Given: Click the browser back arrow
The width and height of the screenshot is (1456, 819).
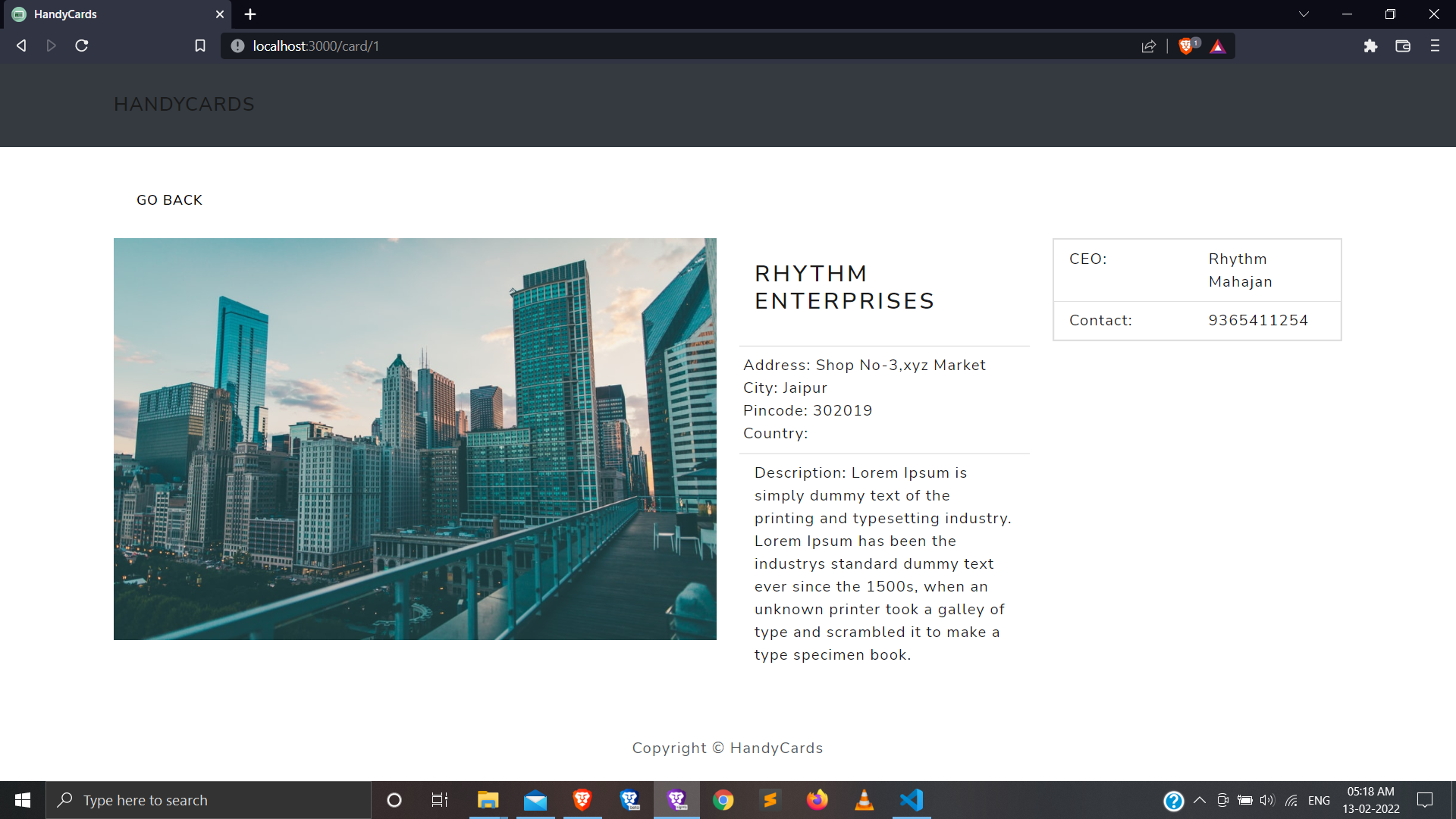Looking at the screenshot, I should 21,46.
